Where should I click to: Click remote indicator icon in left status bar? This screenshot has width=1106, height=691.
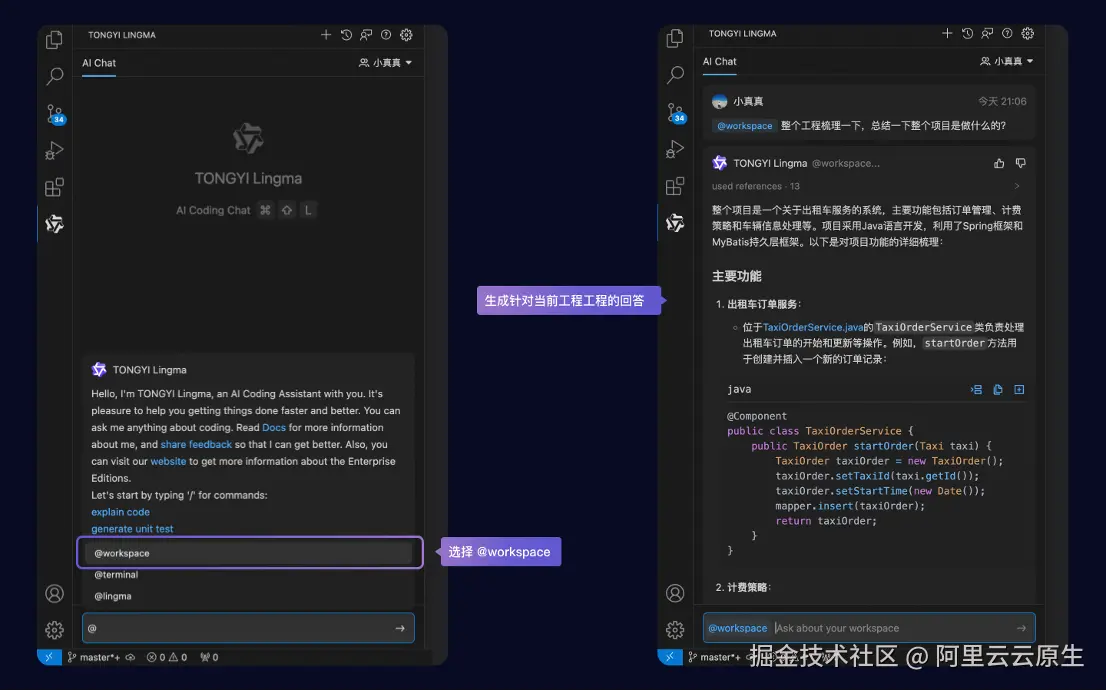tap(49, 657)
